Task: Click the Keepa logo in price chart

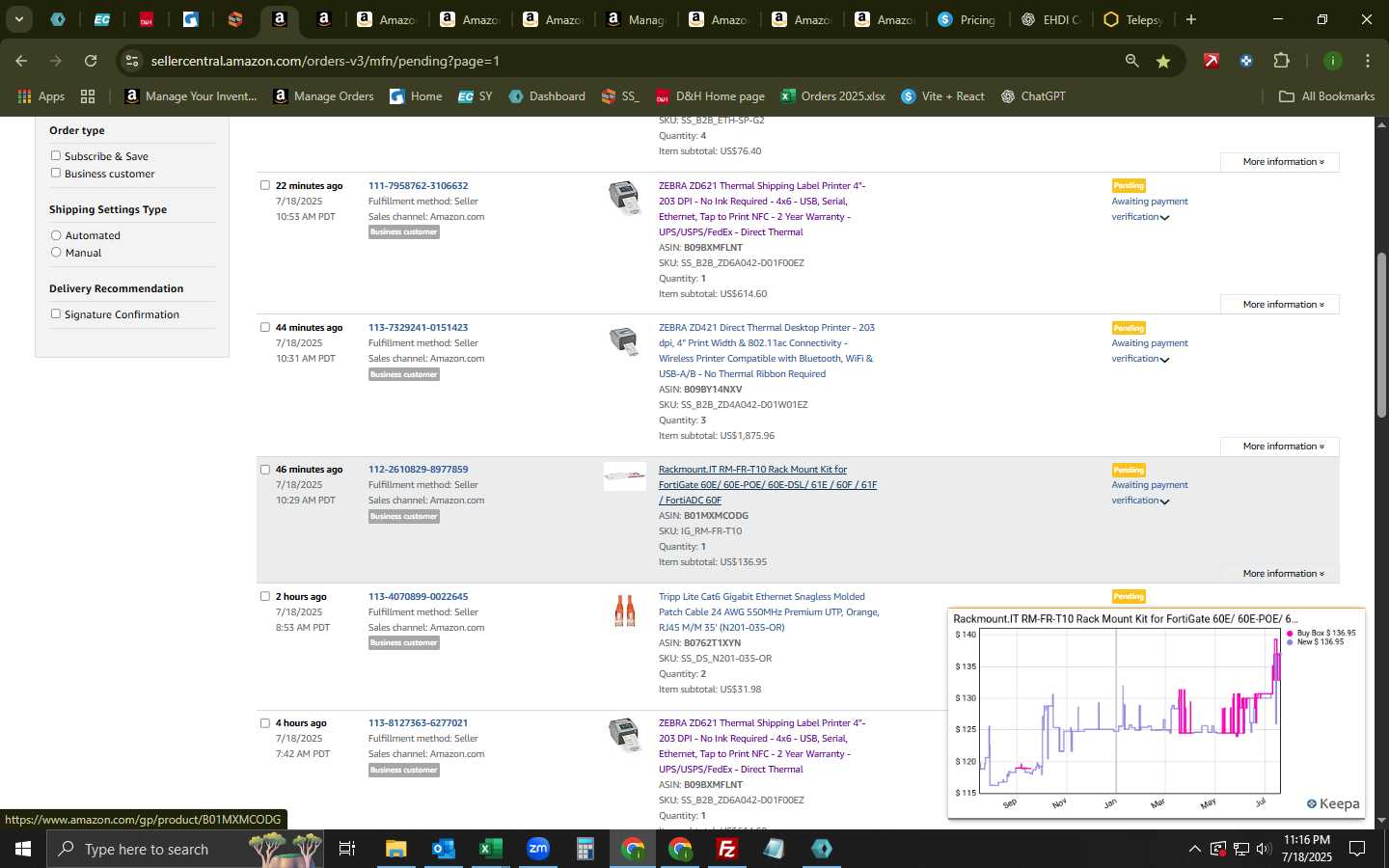Action: [1333, 803]
